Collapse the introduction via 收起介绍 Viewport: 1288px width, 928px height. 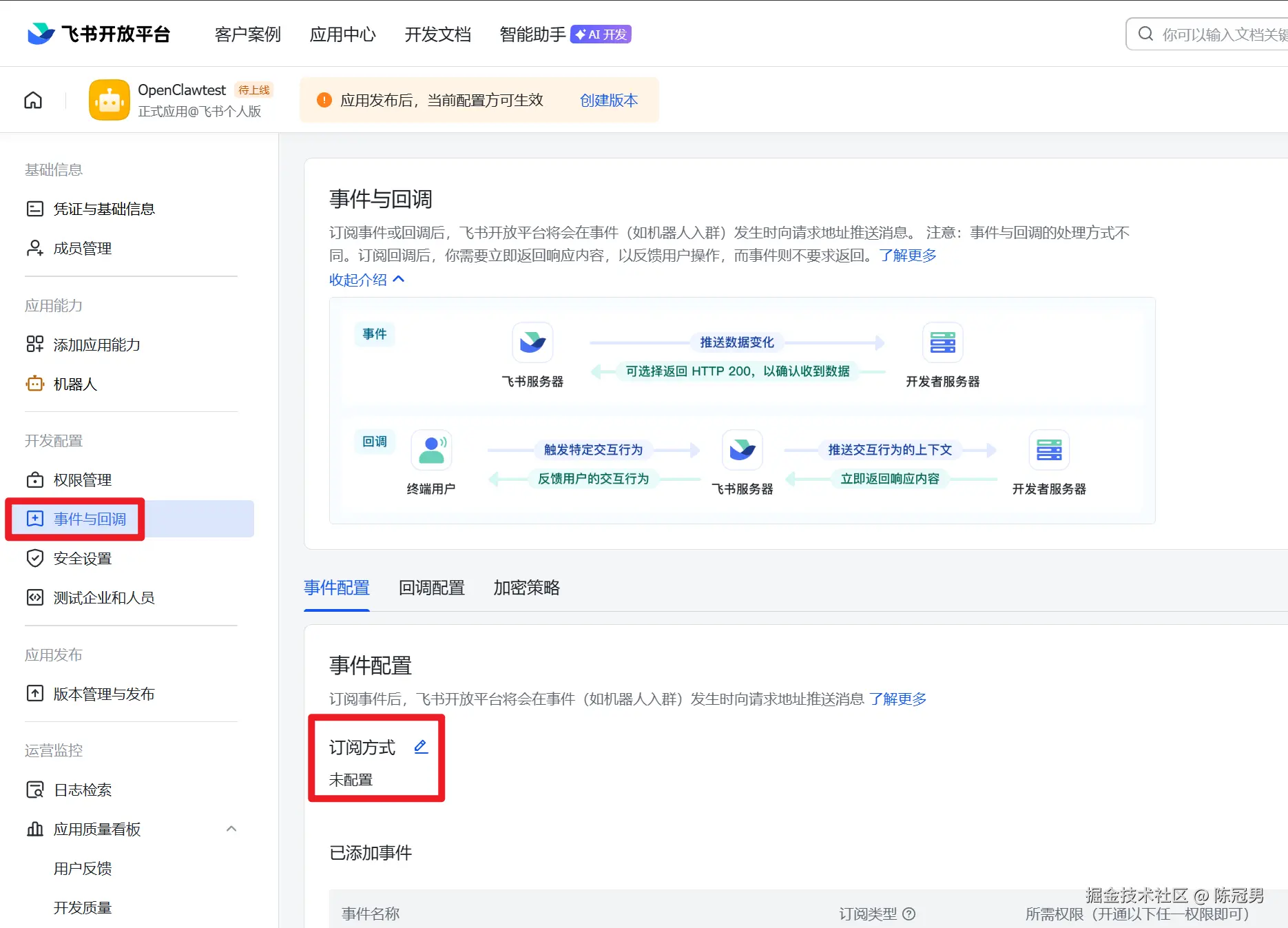(x=367, y=280)
